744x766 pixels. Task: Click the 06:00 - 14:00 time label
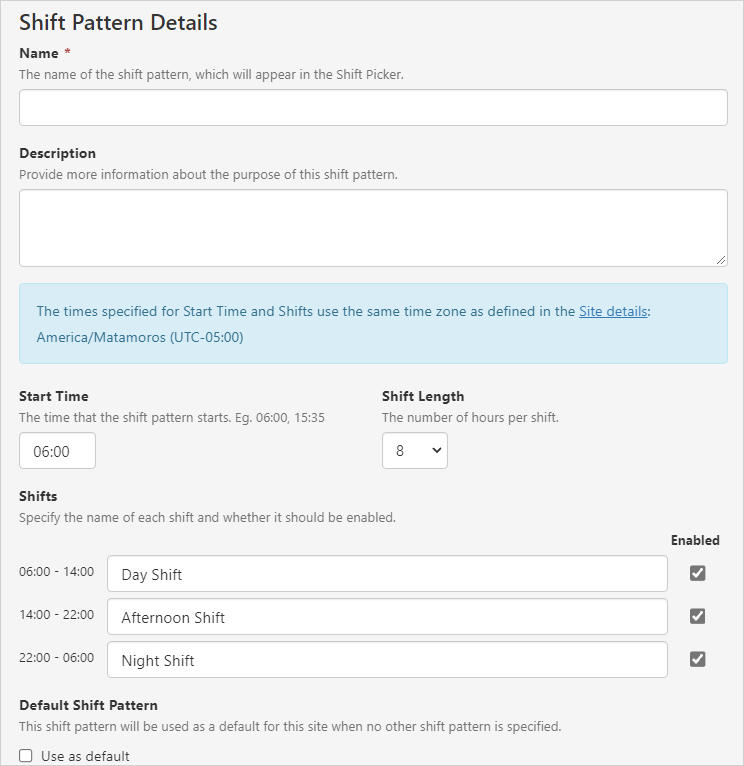pyautogui.click(x=56, y=572)
